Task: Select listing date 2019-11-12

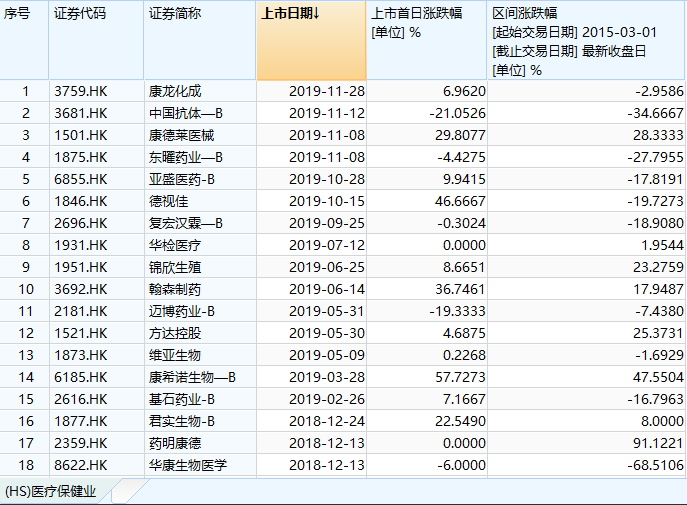Action: 327,113
